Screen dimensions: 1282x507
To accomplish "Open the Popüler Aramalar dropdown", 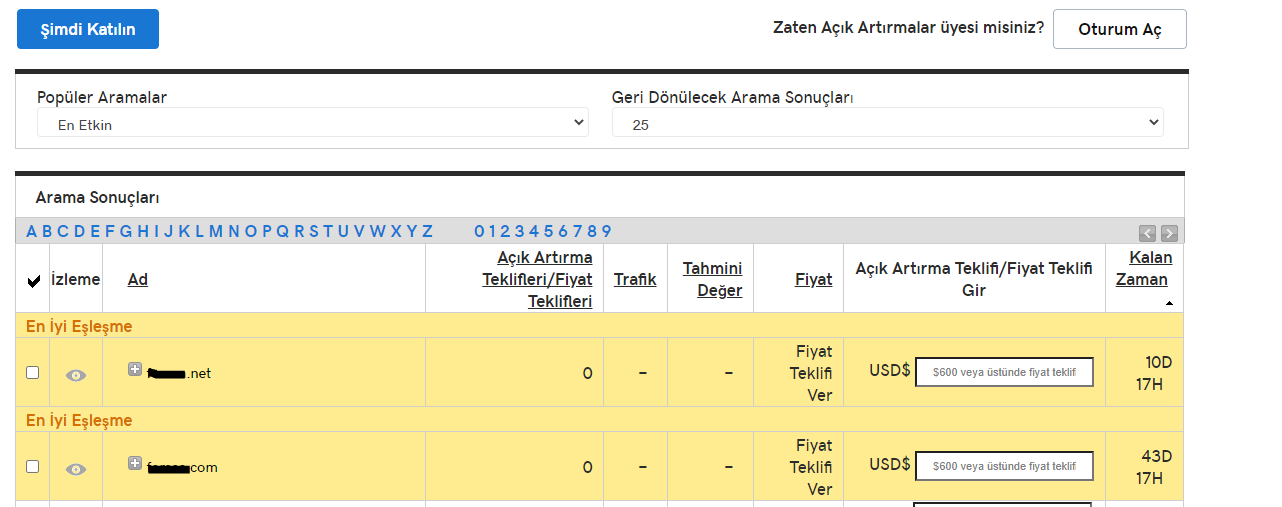I will coord(313,123).
